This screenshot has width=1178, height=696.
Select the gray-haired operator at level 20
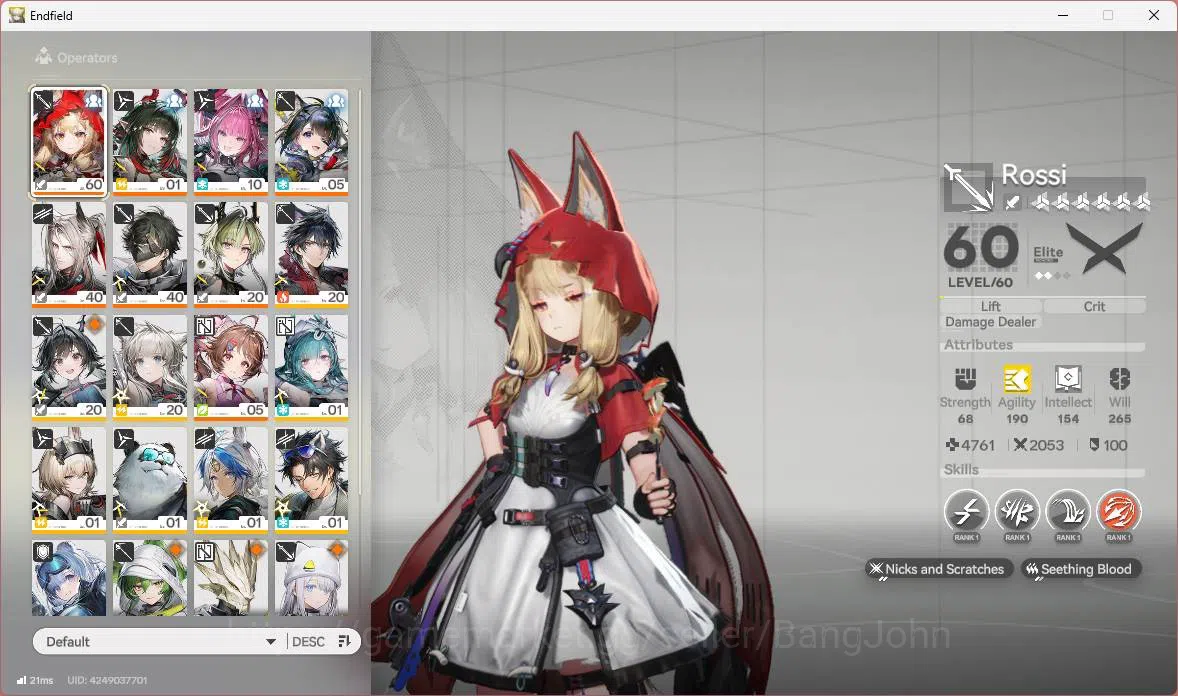click(150, 367)
